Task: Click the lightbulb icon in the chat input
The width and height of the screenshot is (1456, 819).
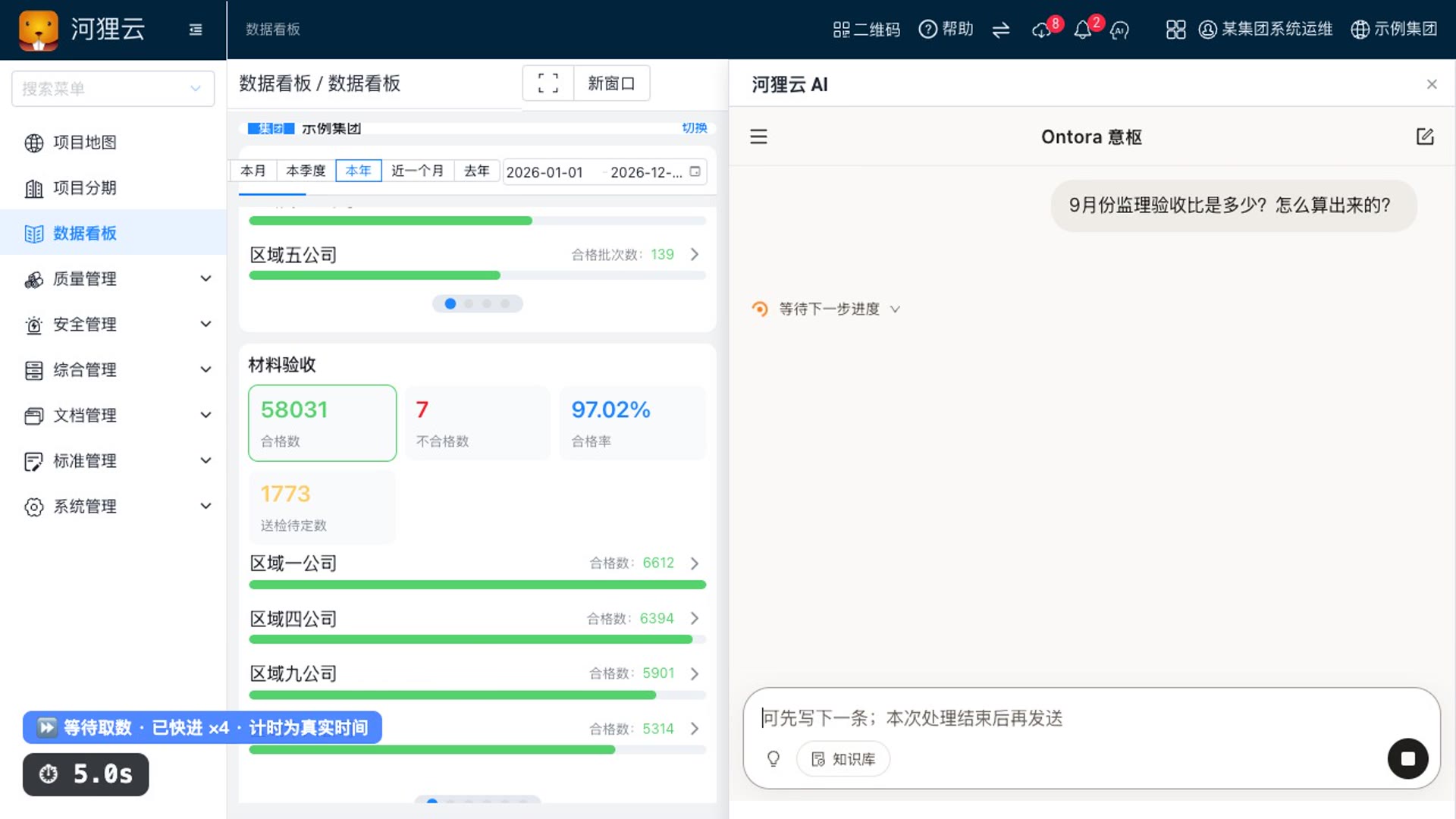Action: coord(773,758)
